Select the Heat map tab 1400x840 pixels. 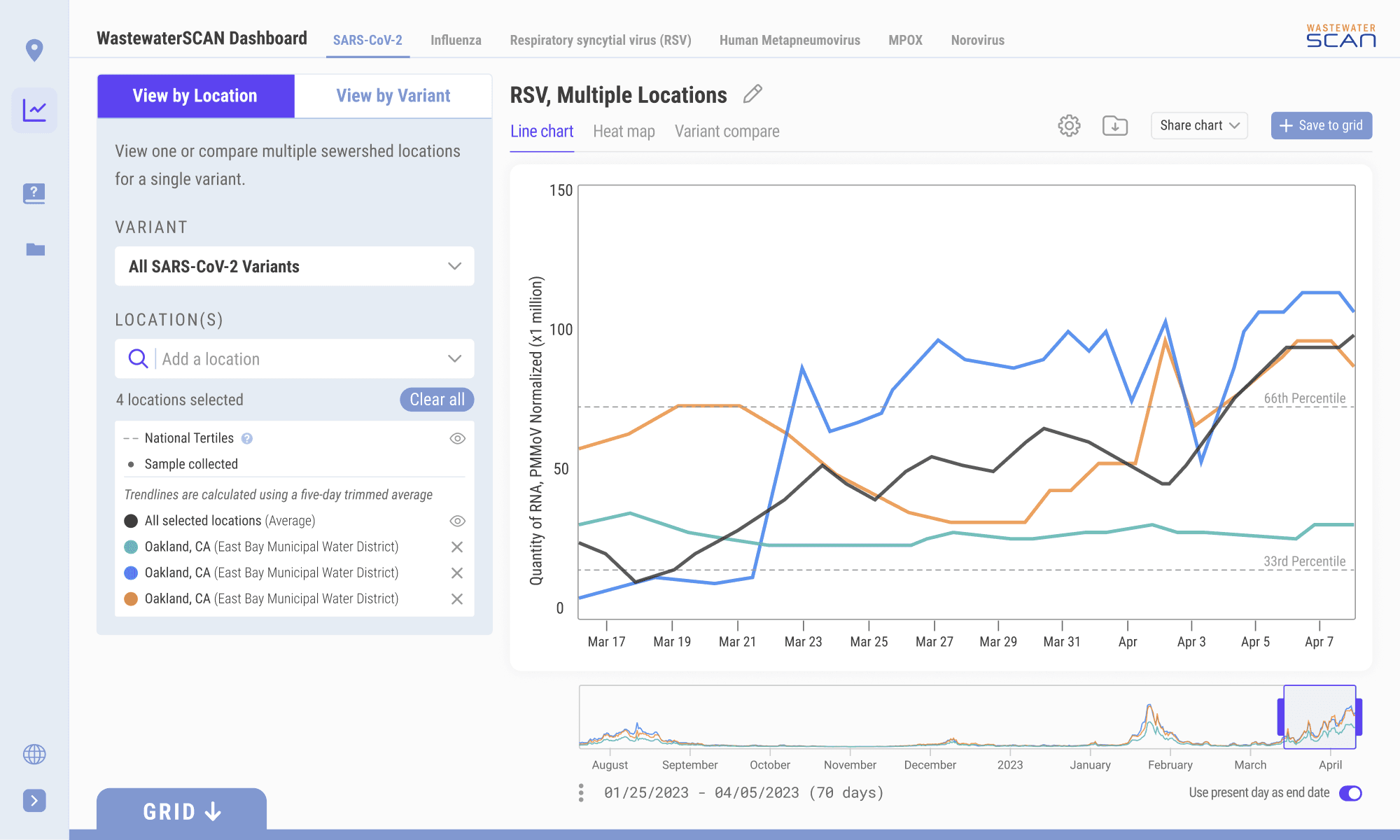624,132
